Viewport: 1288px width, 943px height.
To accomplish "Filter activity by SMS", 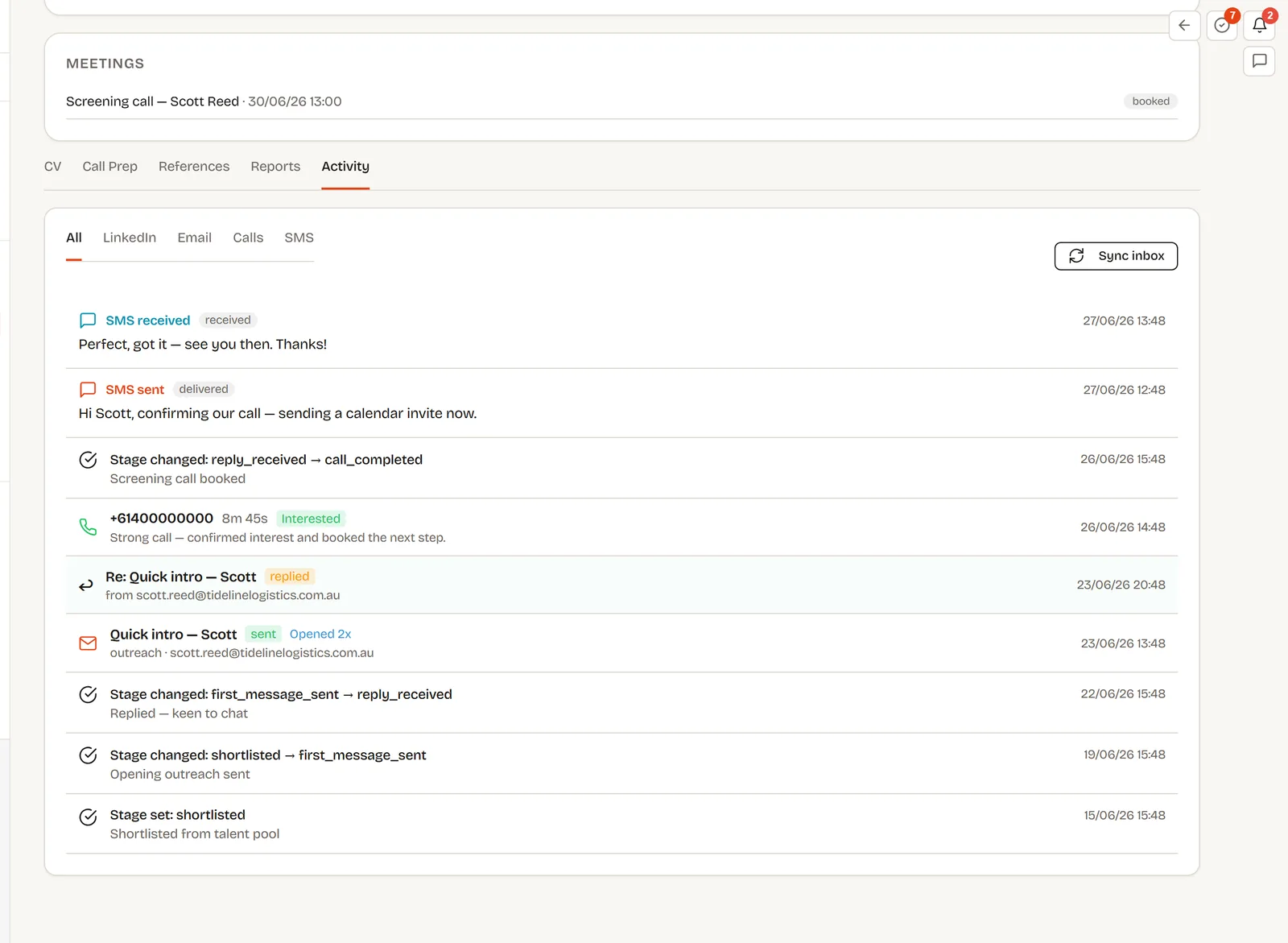I will 299,238.
